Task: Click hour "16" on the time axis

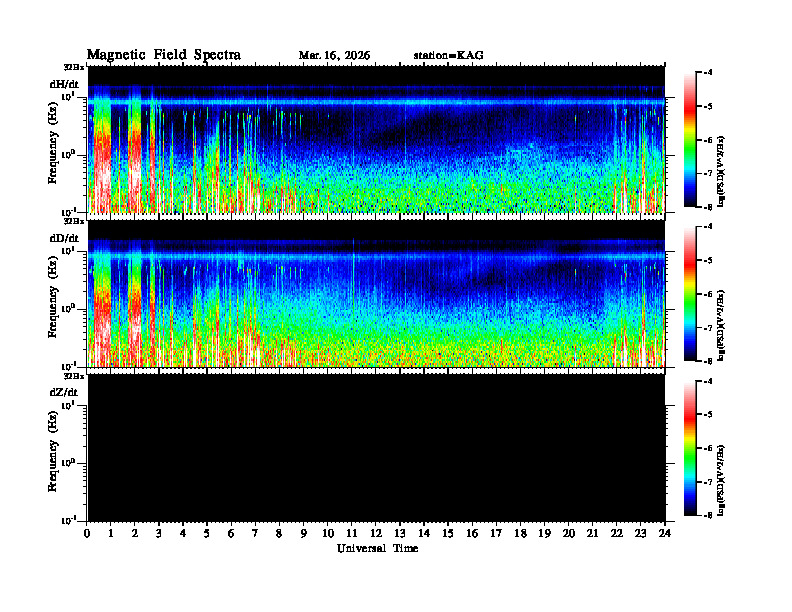Action: pyautogui.click(x=472, y=534)
